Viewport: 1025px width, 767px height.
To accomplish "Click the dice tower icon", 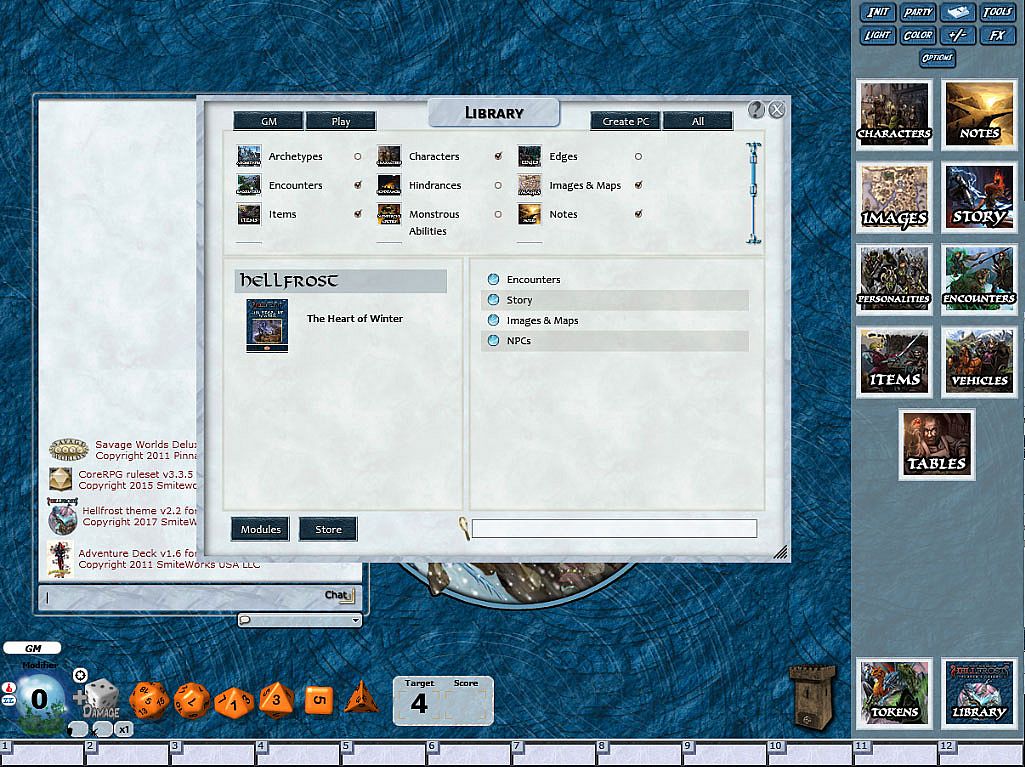I will click(813, 696).
